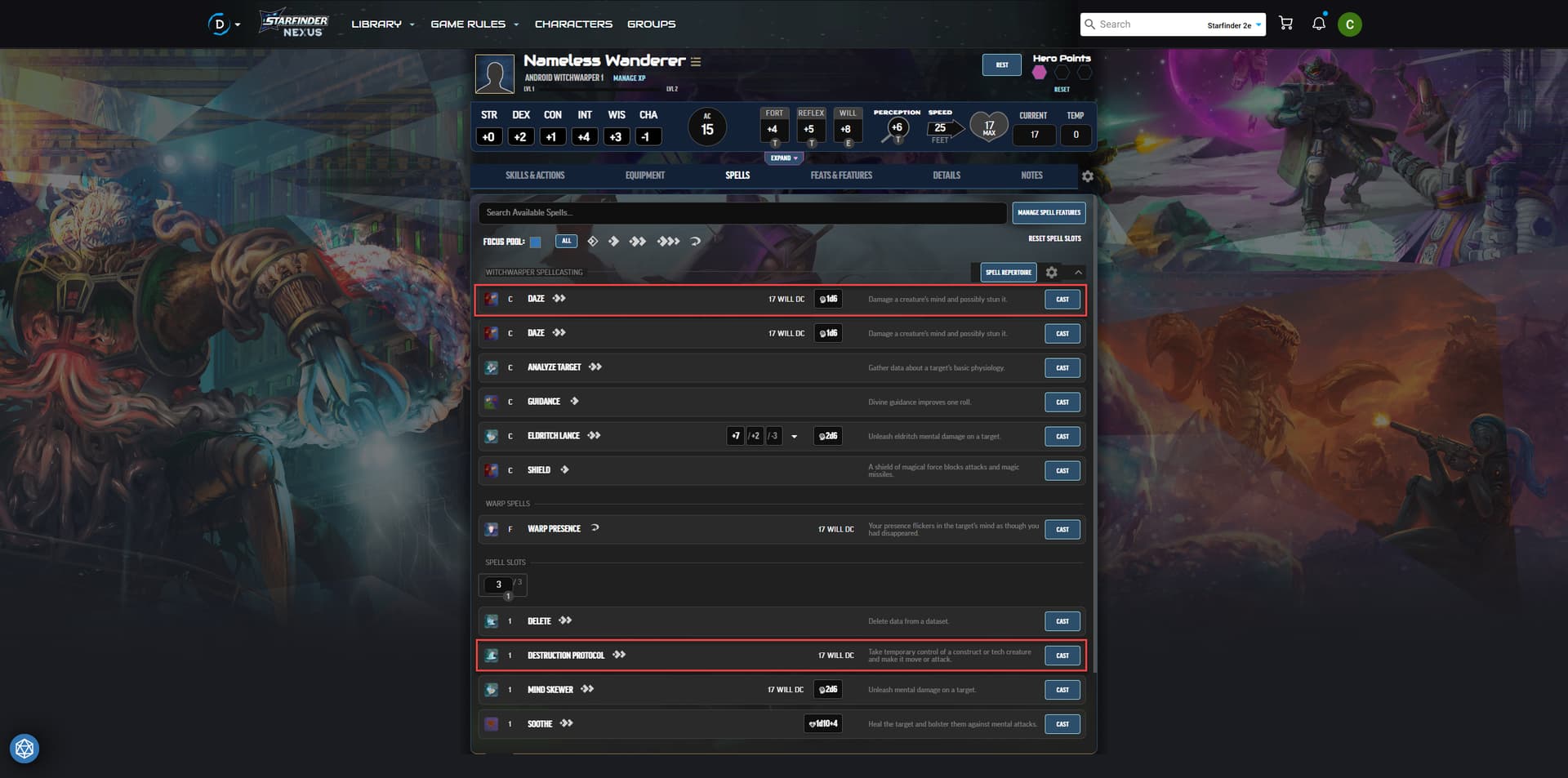
Task: Toggle the Focus Pool blue box
Action: 536,242
